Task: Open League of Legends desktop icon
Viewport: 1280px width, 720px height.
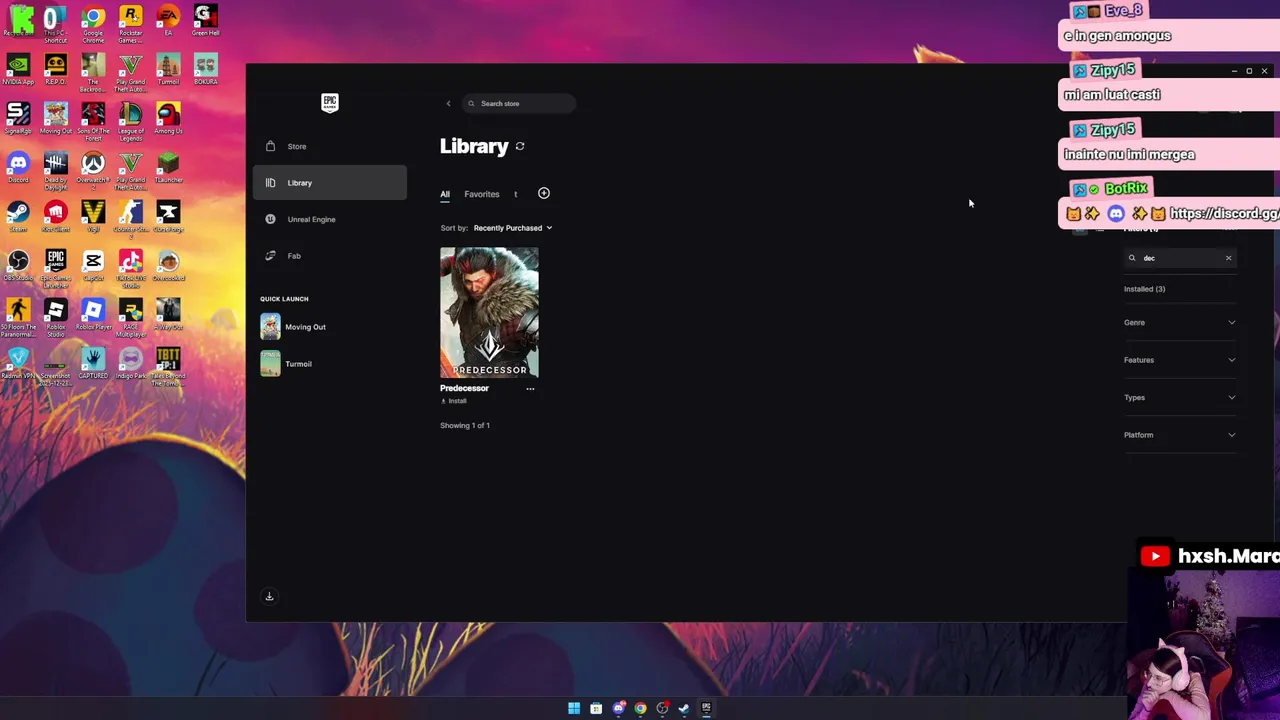Action: (130, 122)
